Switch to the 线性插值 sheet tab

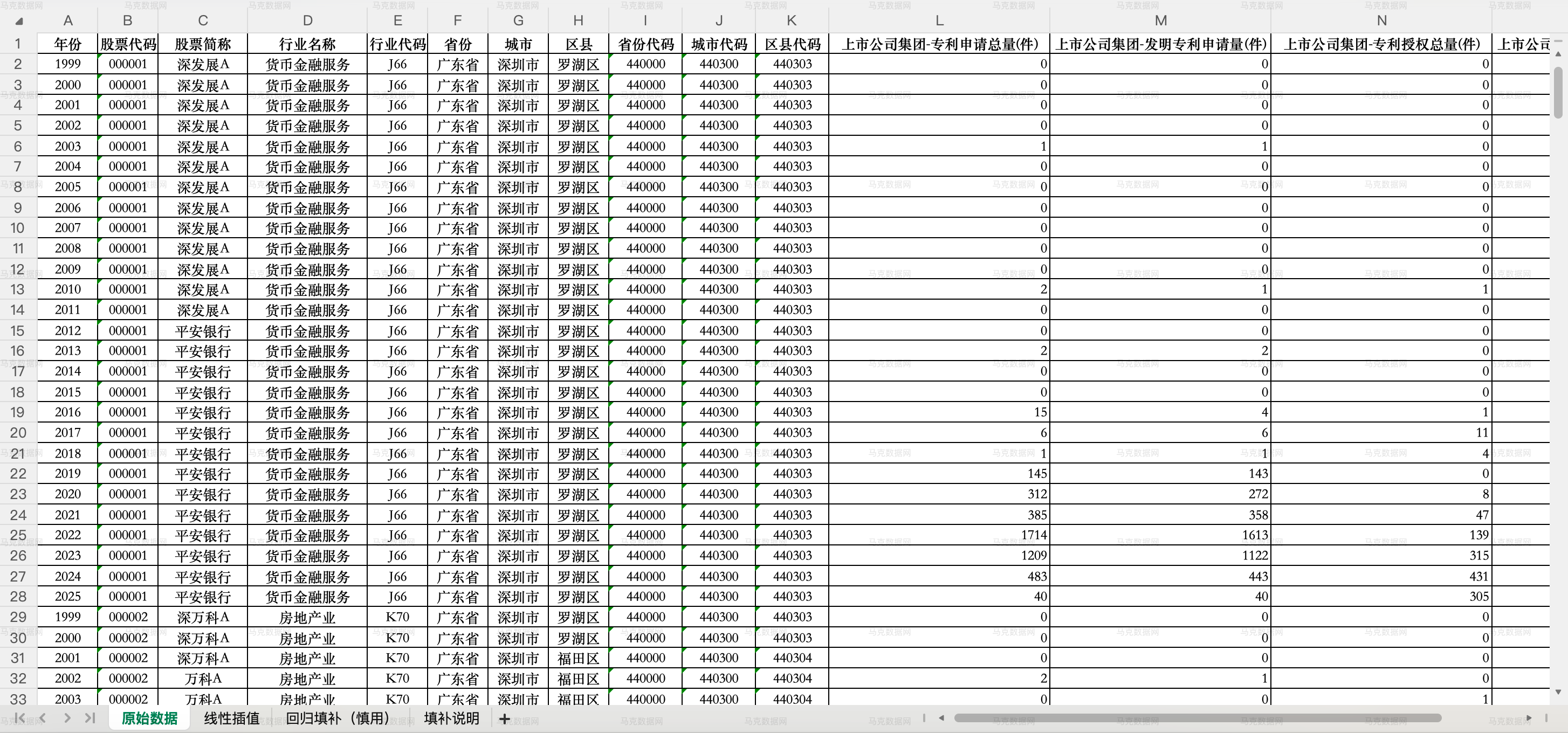point(232,718)
